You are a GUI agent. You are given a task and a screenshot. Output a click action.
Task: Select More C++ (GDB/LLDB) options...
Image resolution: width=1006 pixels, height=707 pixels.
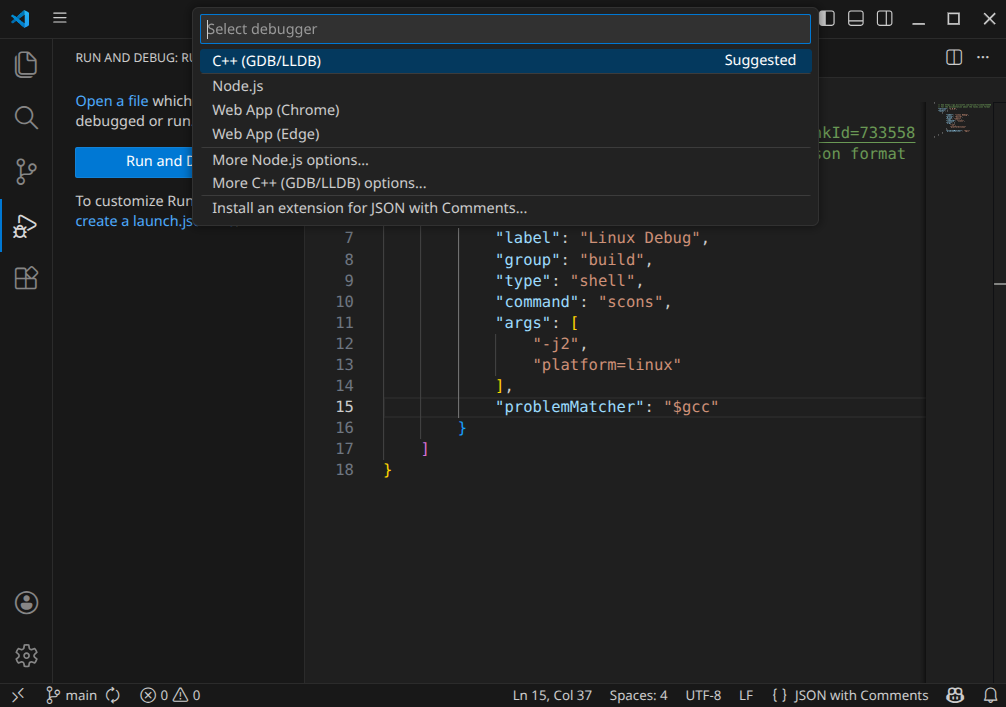click(506, 183)
